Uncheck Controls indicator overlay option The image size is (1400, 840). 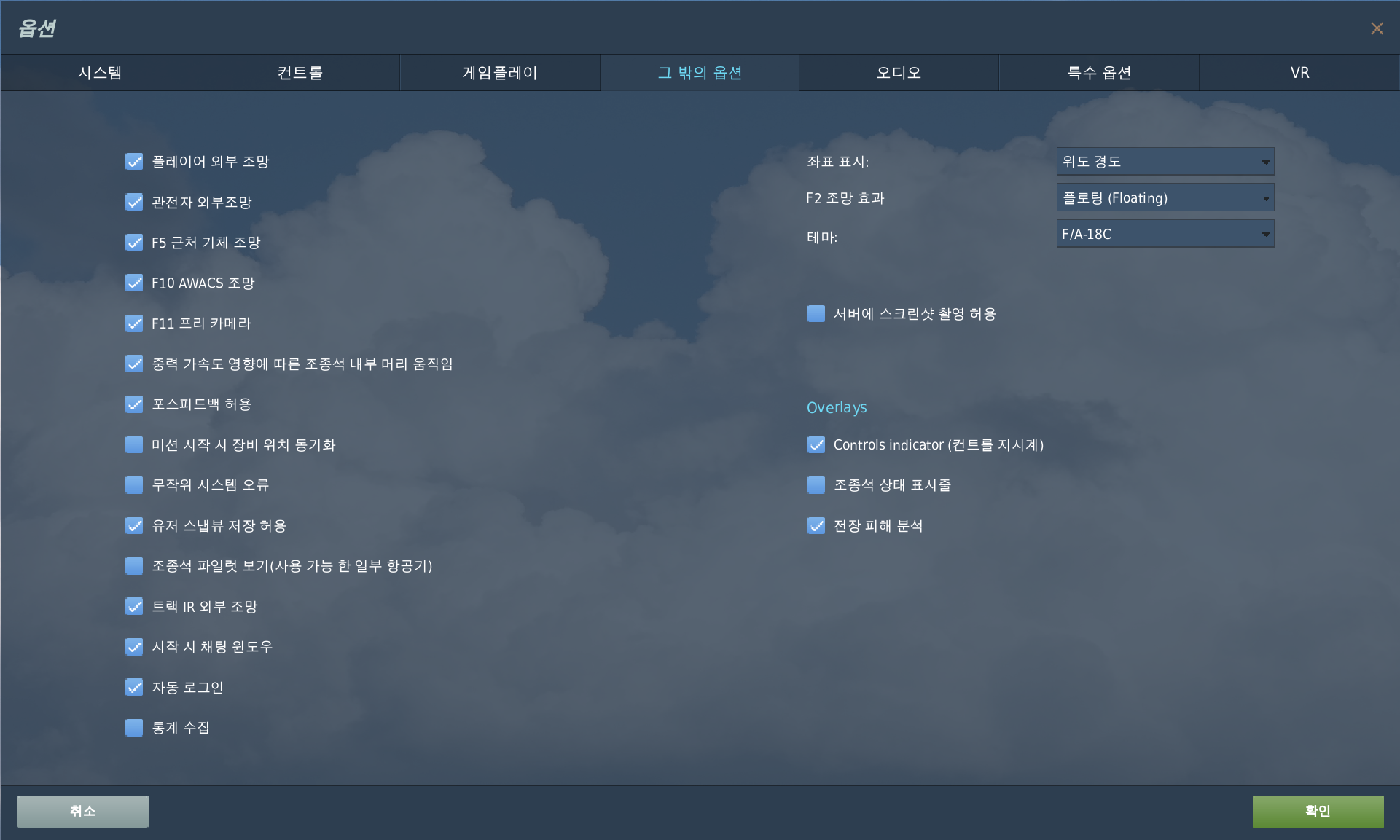816,444
